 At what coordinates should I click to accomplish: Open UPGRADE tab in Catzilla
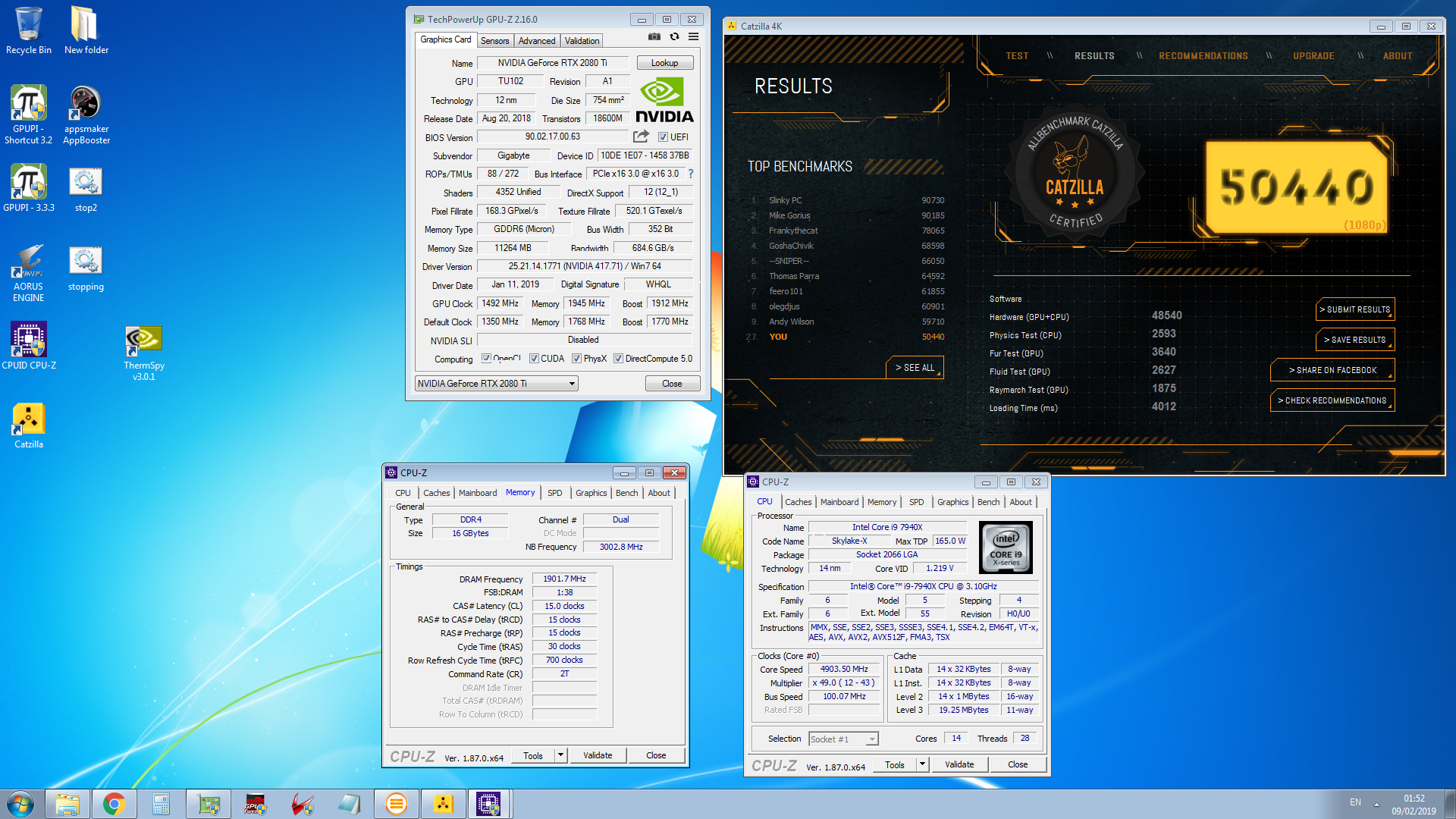click(x=1313, y=56)
